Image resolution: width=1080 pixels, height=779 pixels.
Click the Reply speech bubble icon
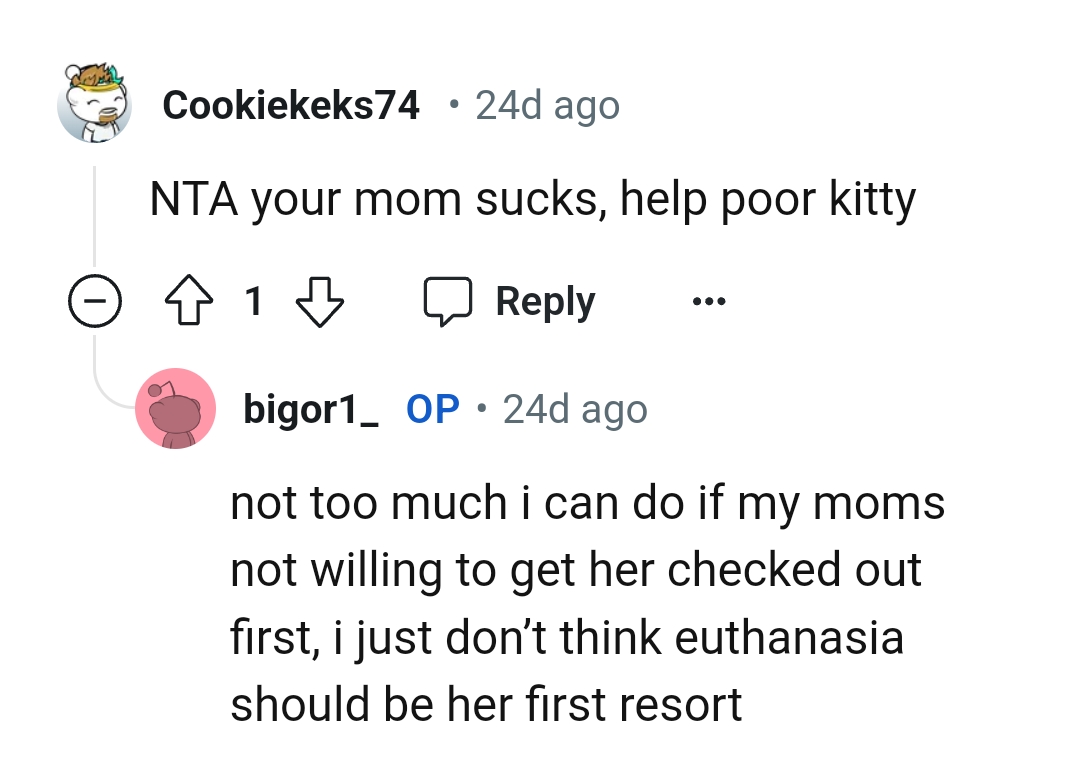[x=450, y=300]
